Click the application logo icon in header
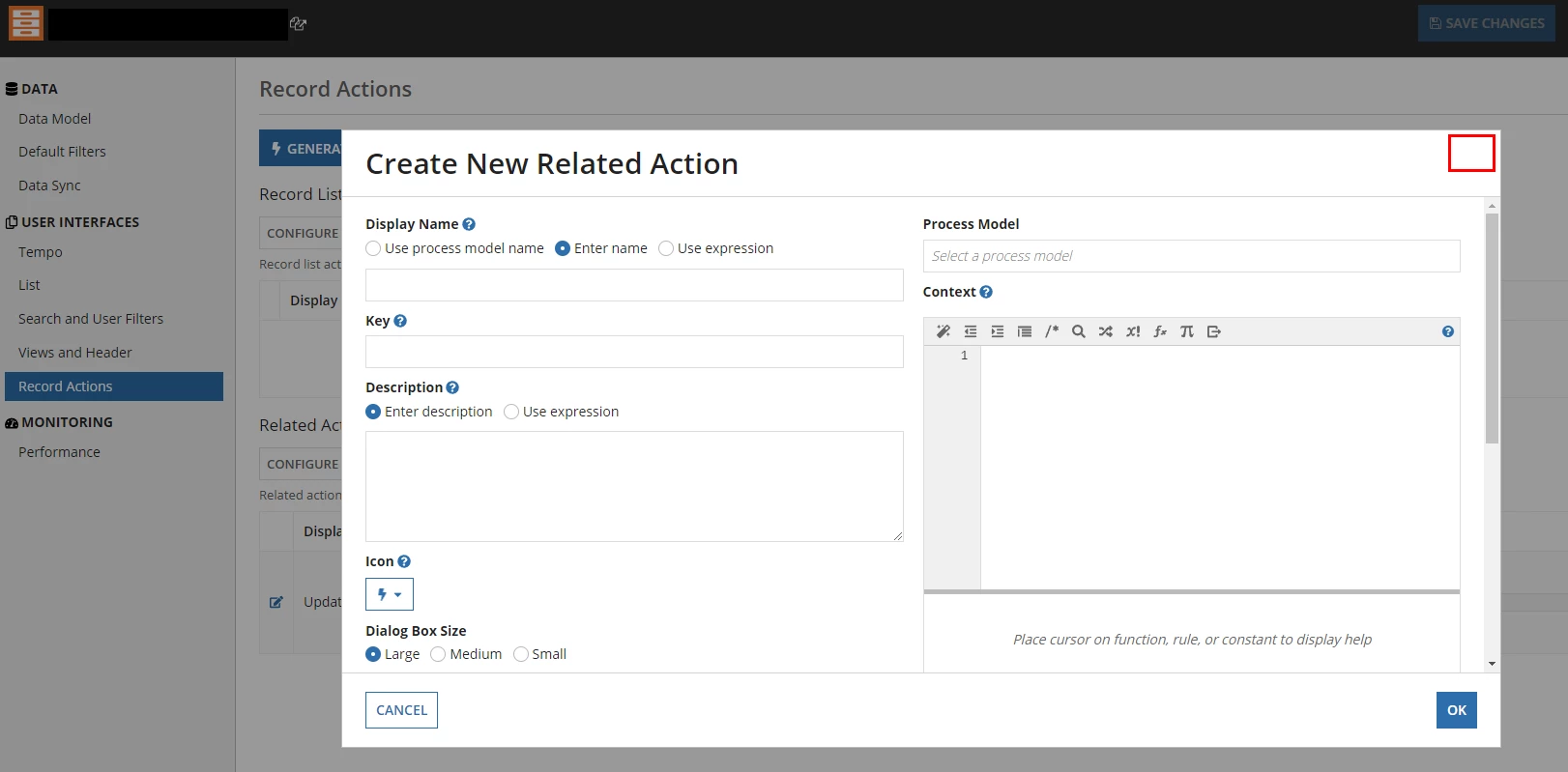The height and width of the screenshot is (772, 1568). [26, 23]
